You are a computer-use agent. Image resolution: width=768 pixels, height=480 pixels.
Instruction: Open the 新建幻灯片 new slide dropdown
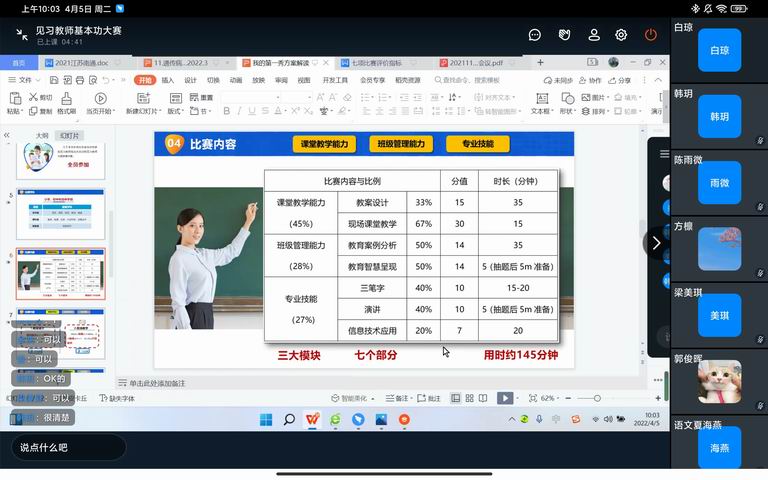pos(142,111)
